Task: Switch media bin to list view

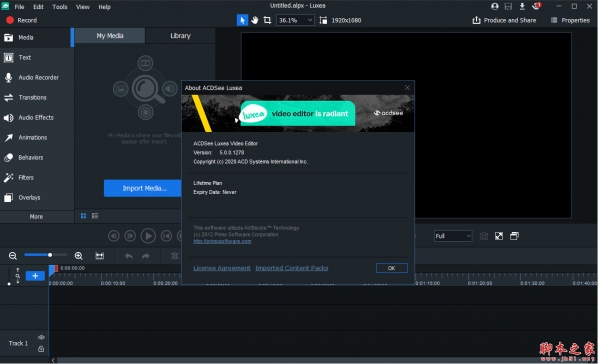Action: [95, 216]
